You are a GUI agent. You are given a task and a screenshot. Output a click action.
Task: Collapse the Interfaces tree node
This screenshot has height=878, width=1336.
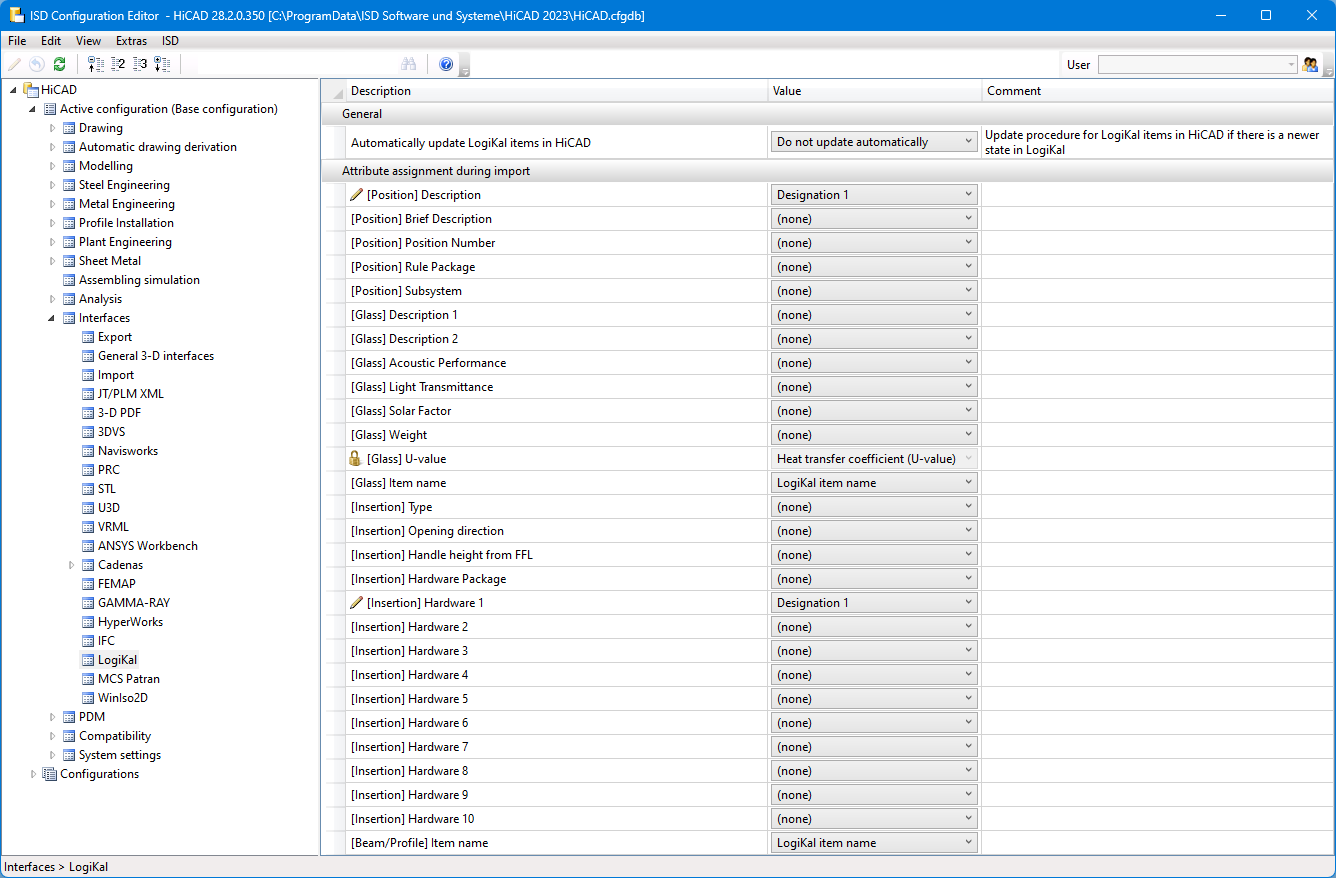pos(53,318)
